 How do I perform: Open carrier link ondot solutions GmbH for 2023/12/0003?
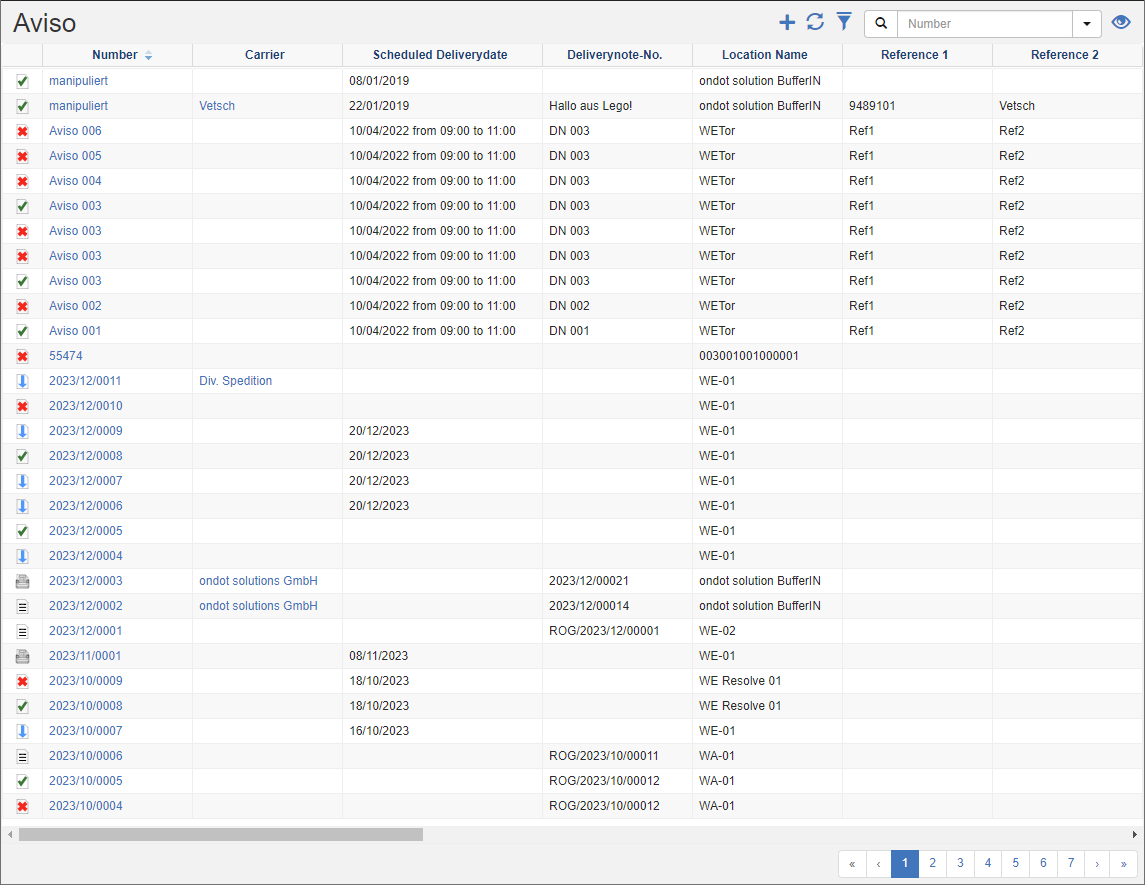[258, 581]
